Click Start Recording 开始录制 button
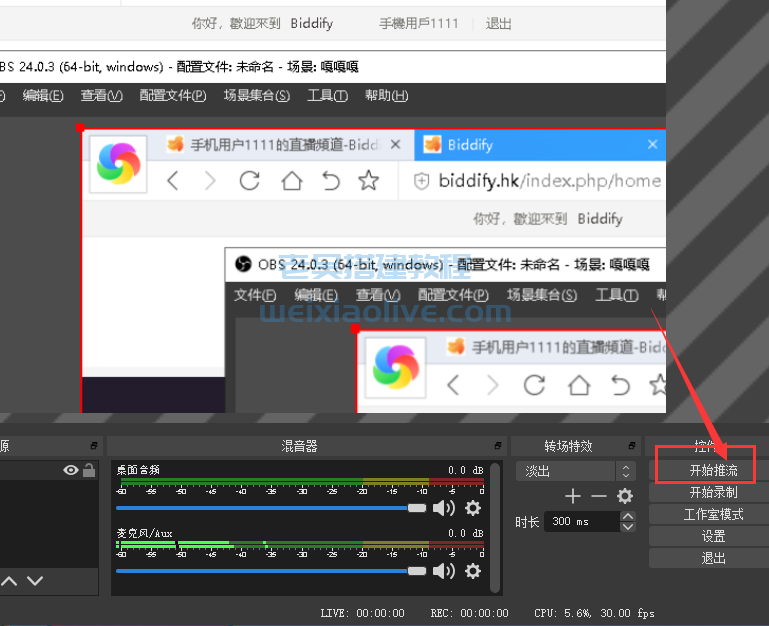769x626 pixels. (713, 492)
